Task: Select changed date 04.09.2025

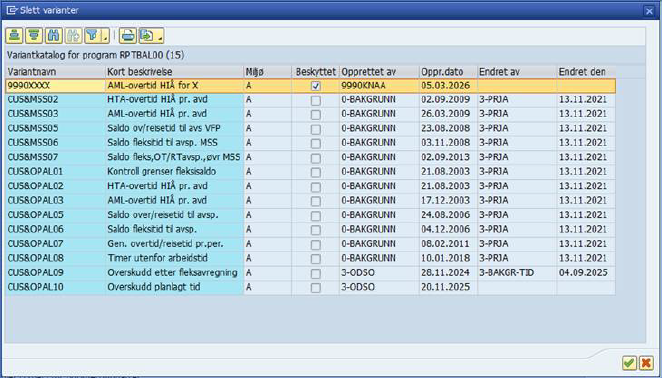Action: [x=586, y=273]
